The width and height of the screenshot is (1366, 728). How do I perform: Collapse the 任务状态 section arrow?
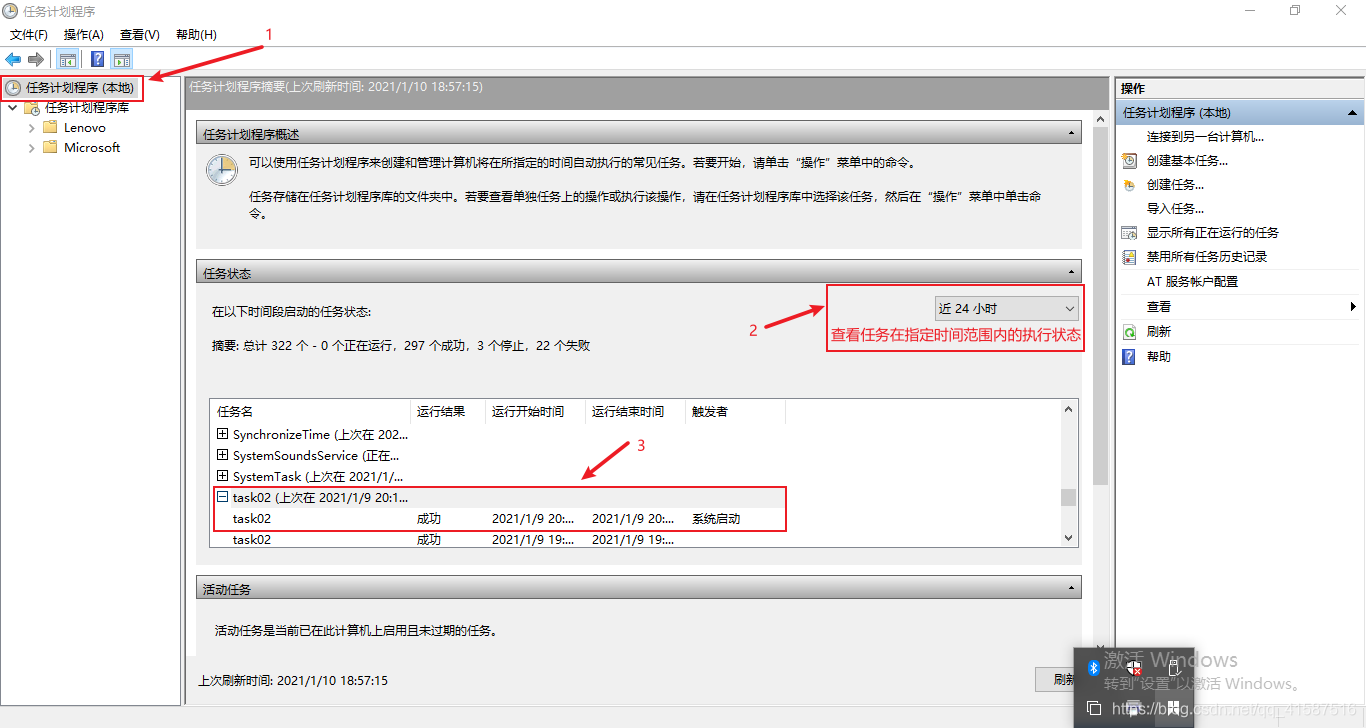(1072, 272)
